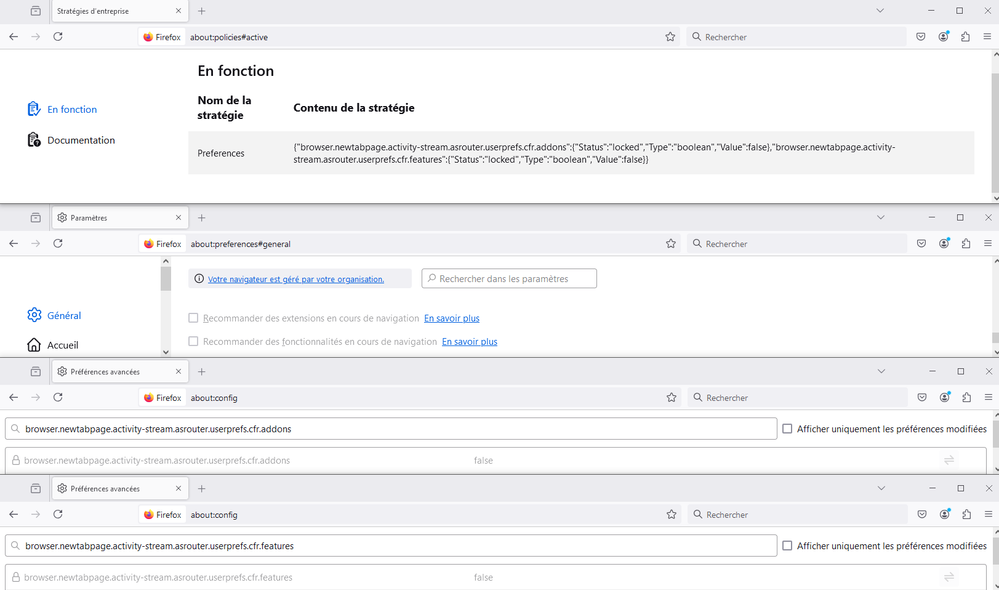Bookmark the about:policies#active page with the star
999x590 pixels.
pos(670,37)
